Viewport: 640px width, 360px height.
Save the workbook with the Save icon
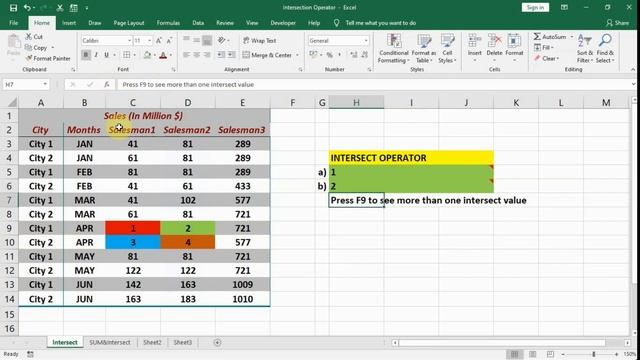tap(13, 8)
